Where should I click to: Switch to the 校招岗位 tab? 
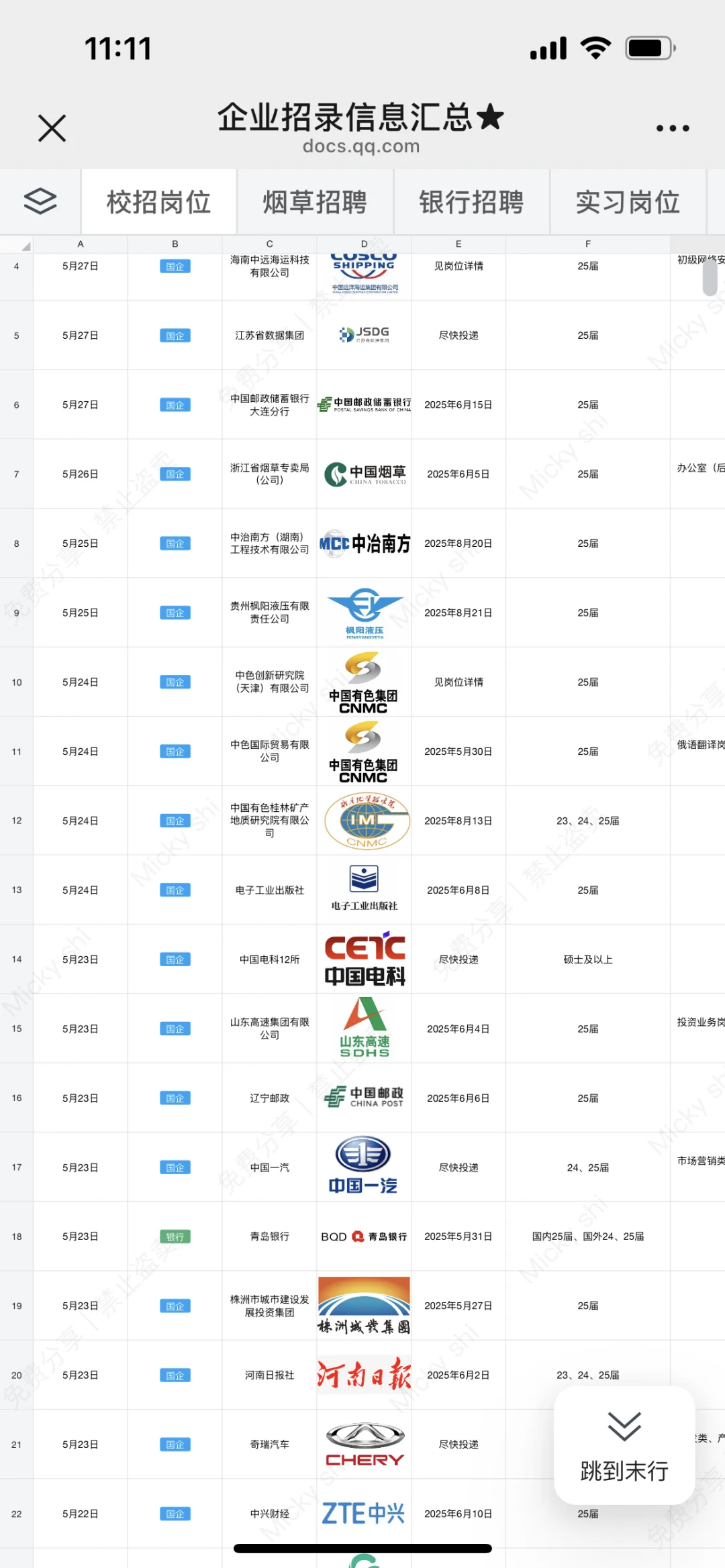pos(158,202)
